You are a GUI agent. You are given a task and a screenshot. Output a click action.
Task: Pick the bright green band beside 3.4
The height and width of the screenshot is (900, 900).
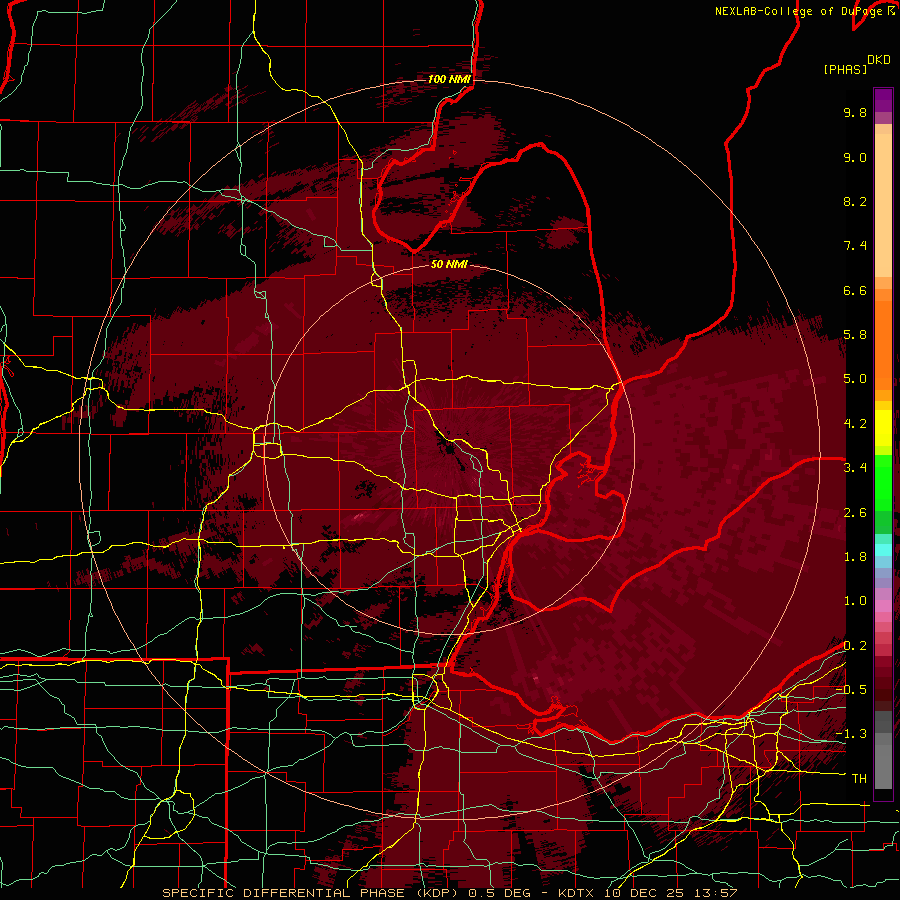(x=883, y=482)
